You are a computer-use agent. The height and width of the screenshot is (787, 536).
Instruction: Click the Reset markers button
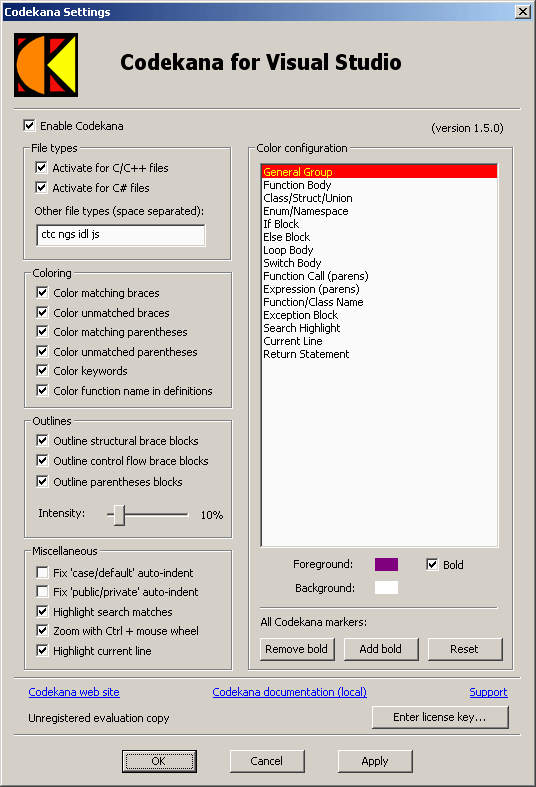point(465,649)
